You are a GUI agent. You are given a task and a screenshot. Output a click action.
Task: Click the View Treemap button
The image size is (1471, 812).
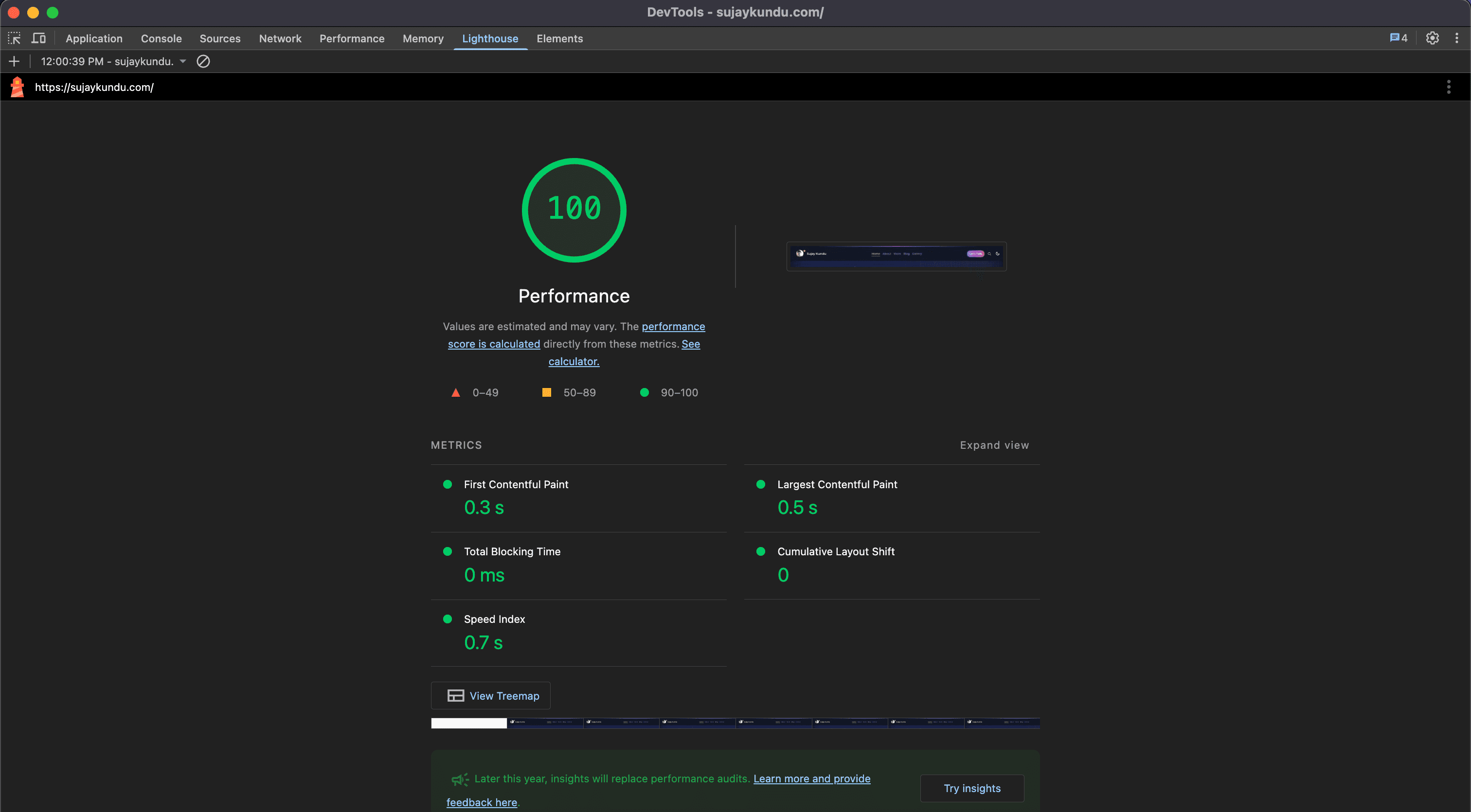(x=490, y=696)
